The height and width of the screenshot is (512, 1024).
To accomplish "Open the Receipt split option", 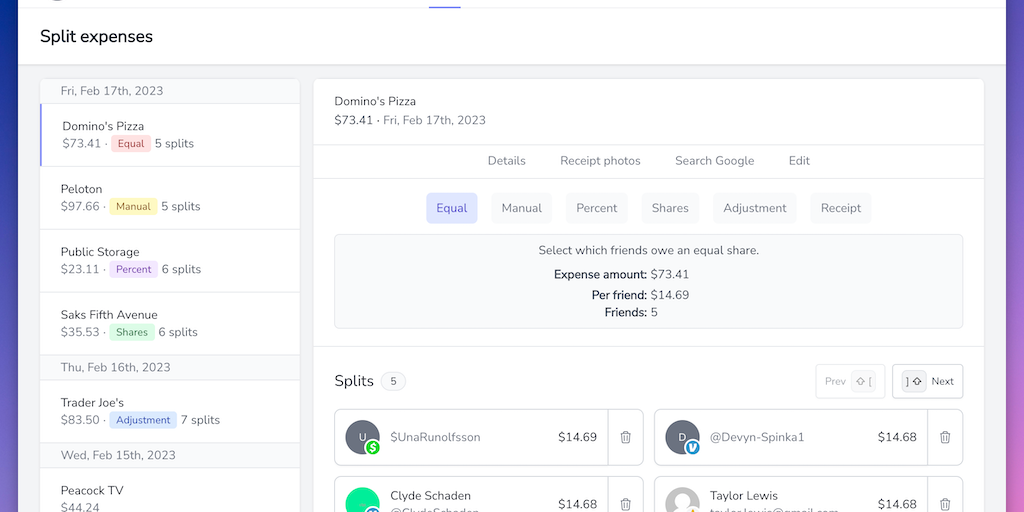I will tap(840, 208).
